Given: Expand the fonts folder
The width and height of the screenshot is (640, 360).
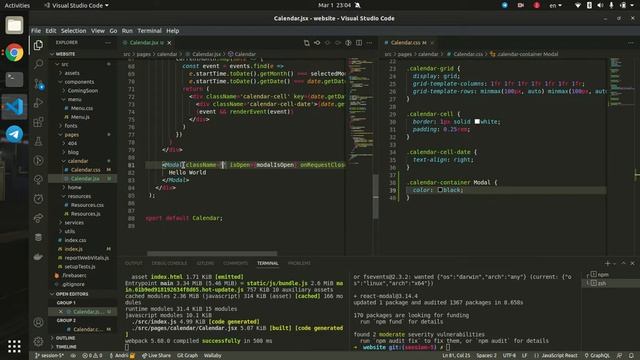Looking at the screenshot, I should [x=83, y=126].
